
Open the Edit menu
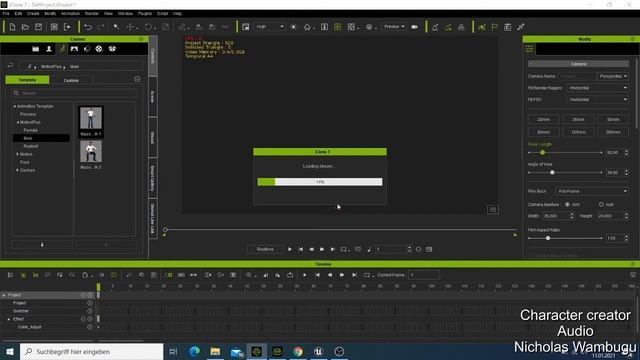[18, 13]
